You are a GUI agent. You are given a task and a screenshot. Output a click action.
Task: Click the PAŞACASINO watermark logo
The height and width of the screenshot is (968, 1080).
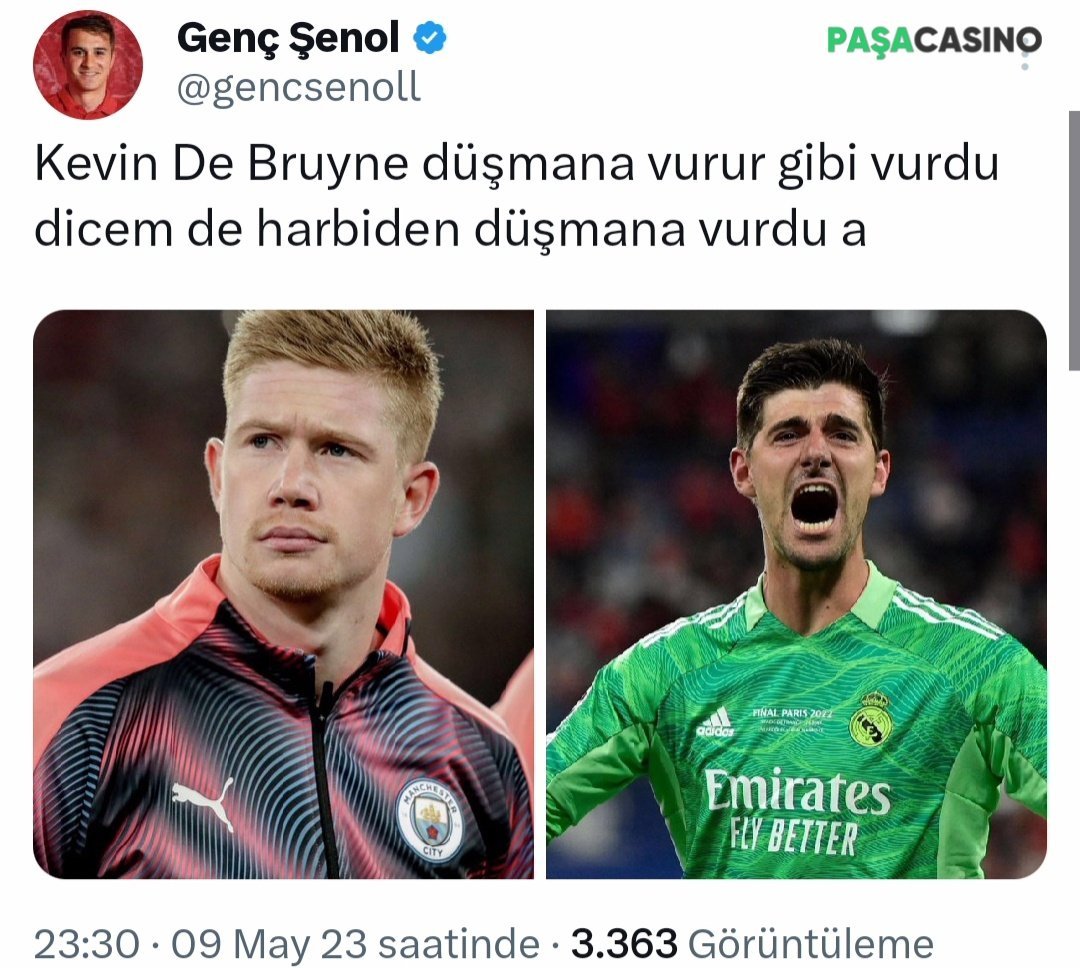click(934, 40)
